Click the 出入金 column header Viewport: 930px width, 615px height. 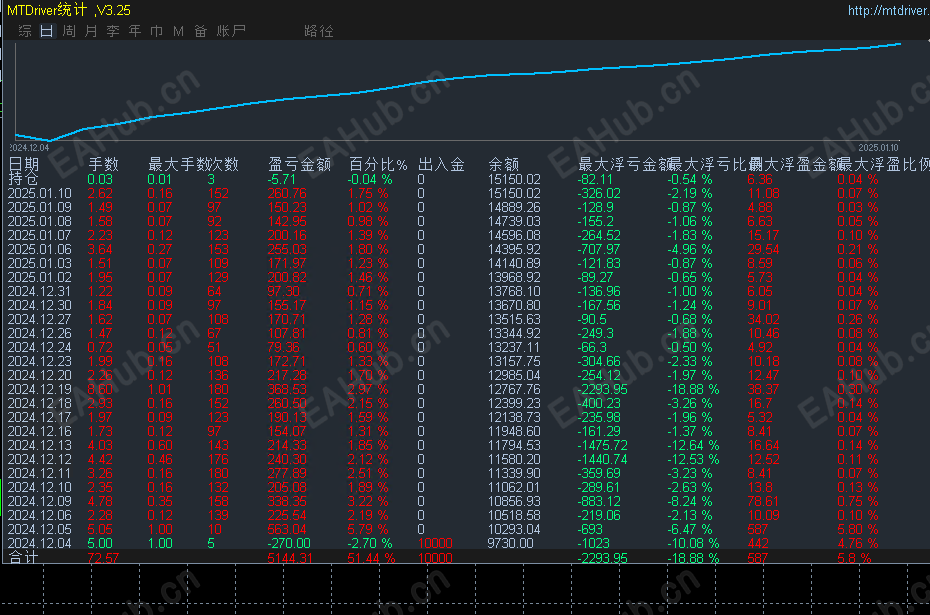point(441,164)
